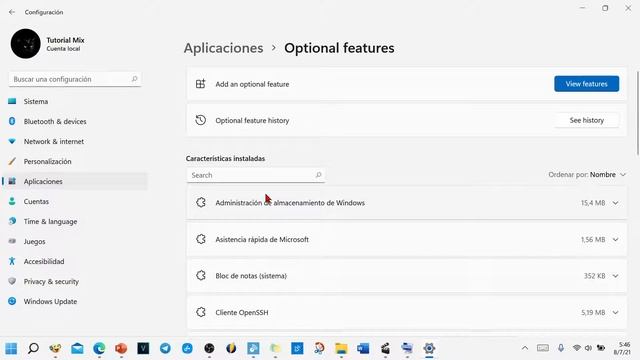Click the magnifier in the features Search field
640x360 pixels.
click(318, 175)
